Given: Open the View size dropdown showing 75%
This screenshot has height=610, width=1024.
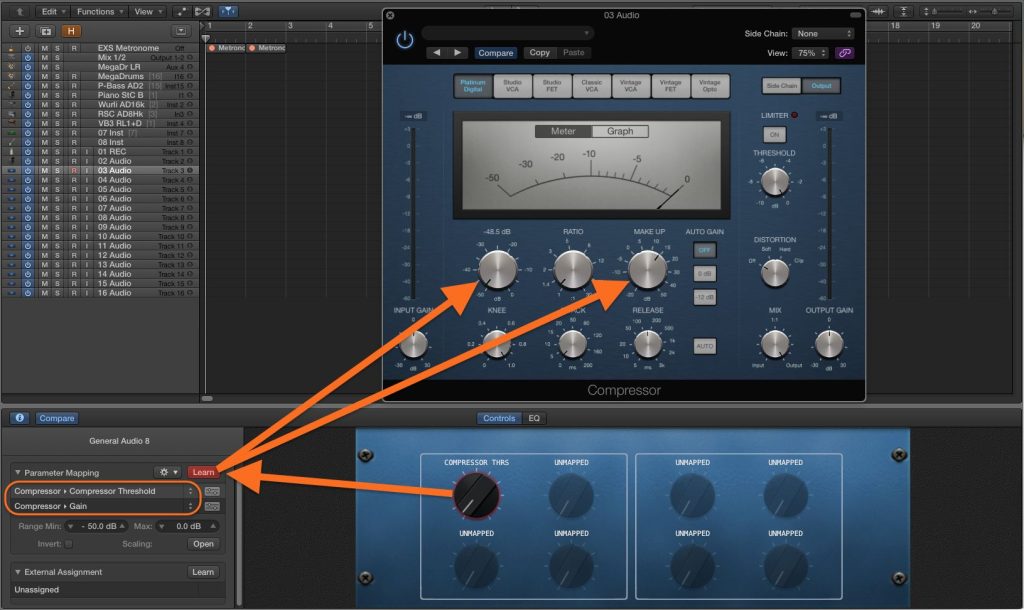Looking at the screenshot, I should (x=810, y=53).
